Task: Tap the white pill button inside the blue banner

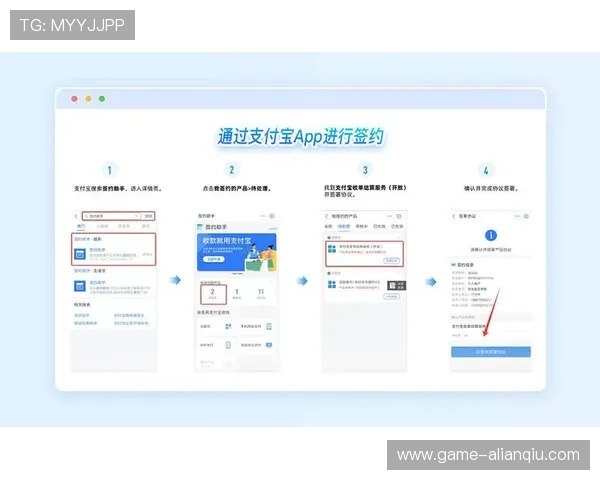Action: 214,259
